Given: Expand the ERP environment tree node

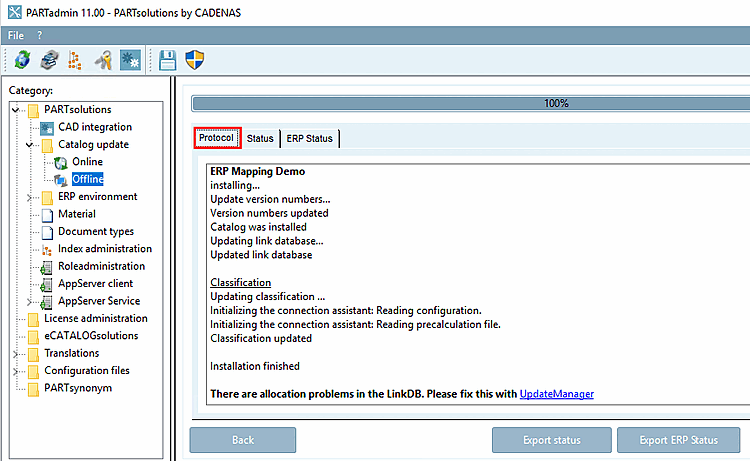Looking at the screenshot, I should point(30,197).
